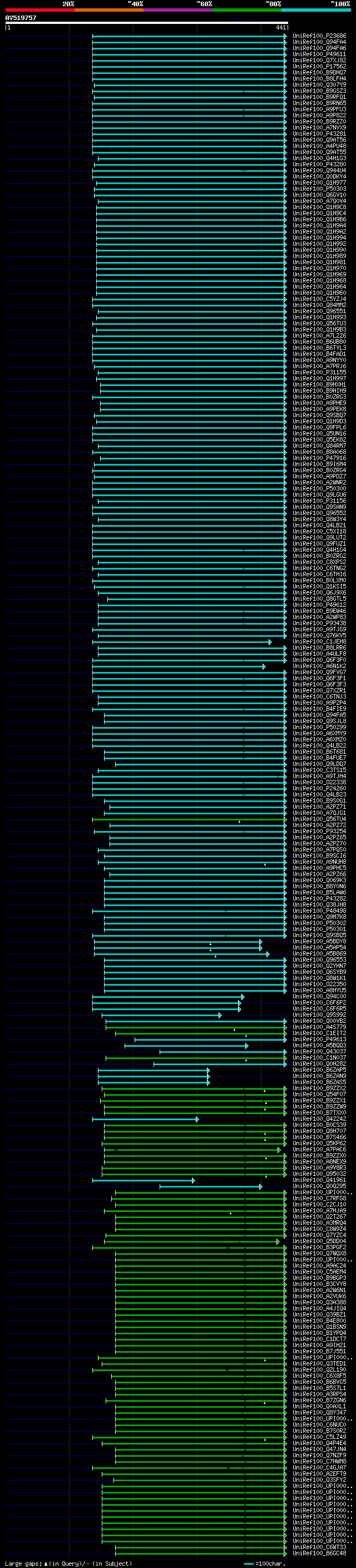The width and height of the screenshot is (356, 1568).
Task: Click the purple ~60% identity legend segment
Action: (x=179, y=10)
